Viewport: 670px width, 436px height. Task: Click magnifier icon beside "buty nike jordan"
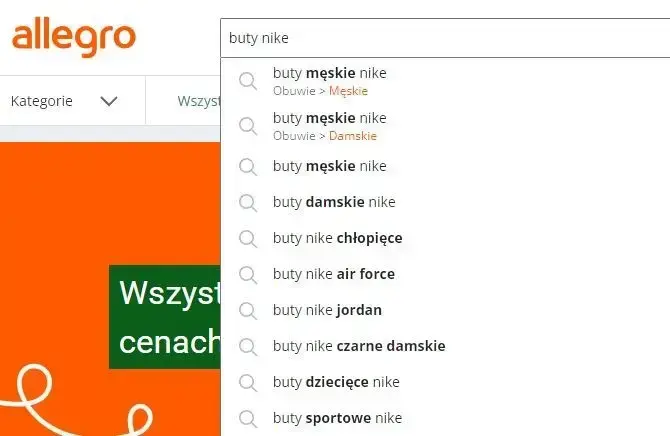[247, 310]
